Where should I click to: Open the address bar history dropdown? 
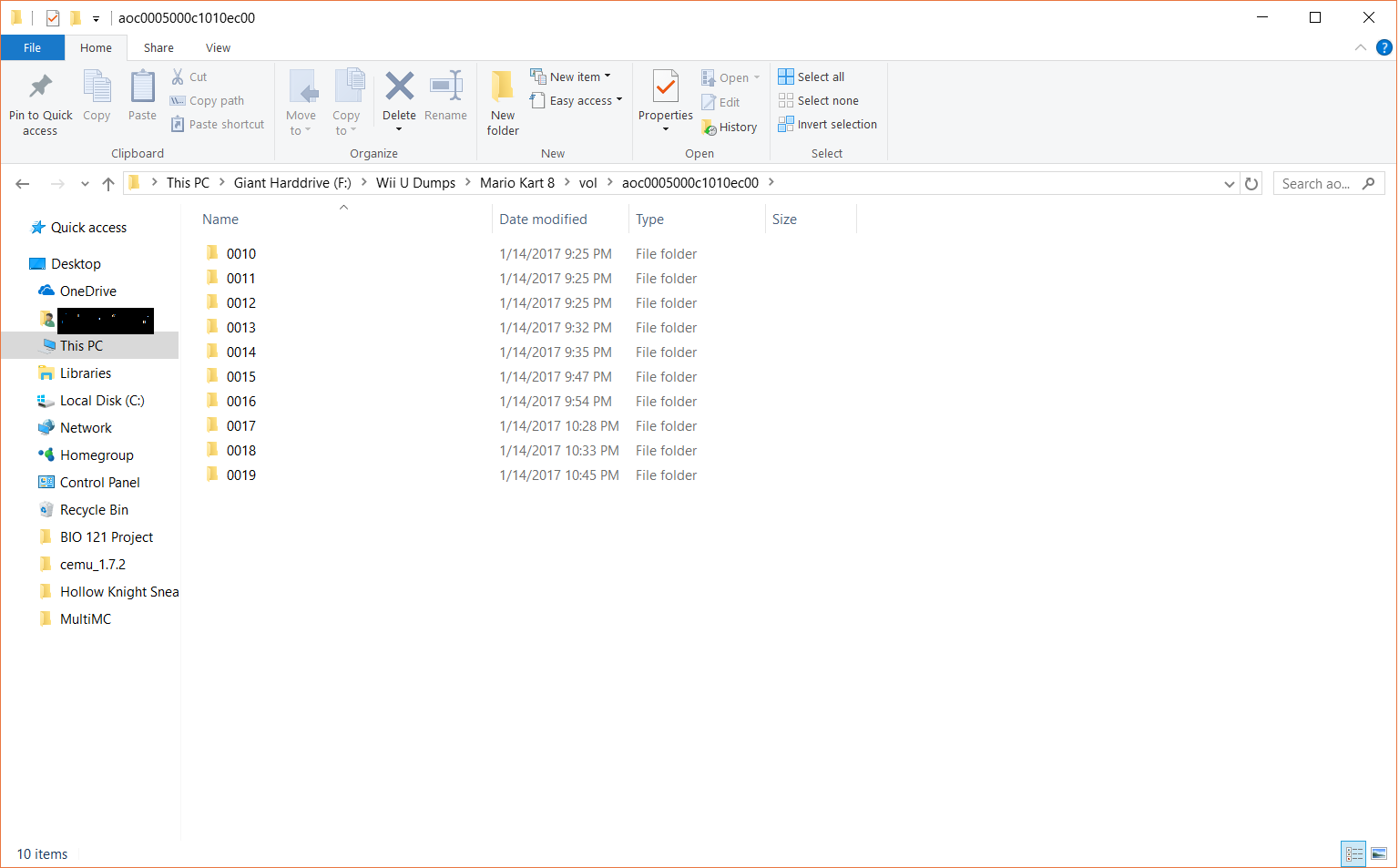pyautogui.click(x=1229, y=183)
